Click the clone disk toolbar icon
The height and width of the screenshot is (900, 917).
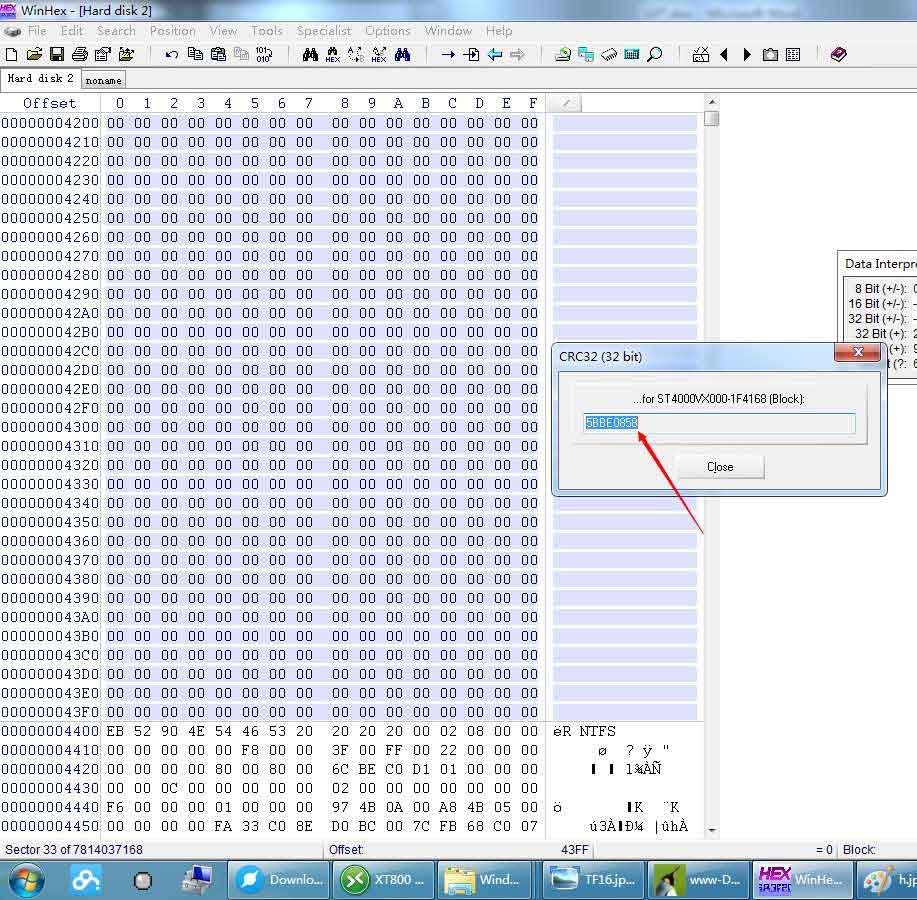click(x=585, y=54)
